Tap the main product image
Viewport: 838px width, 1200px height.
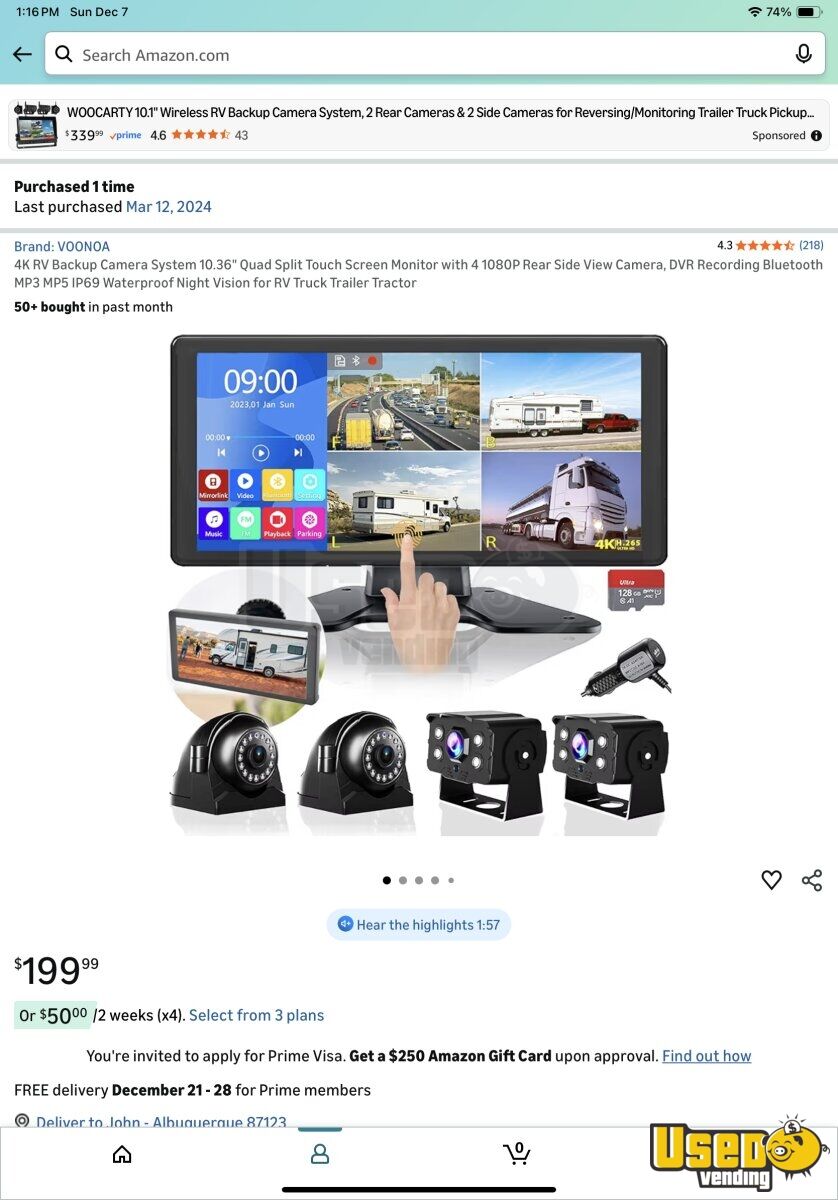tap(419, 585)
